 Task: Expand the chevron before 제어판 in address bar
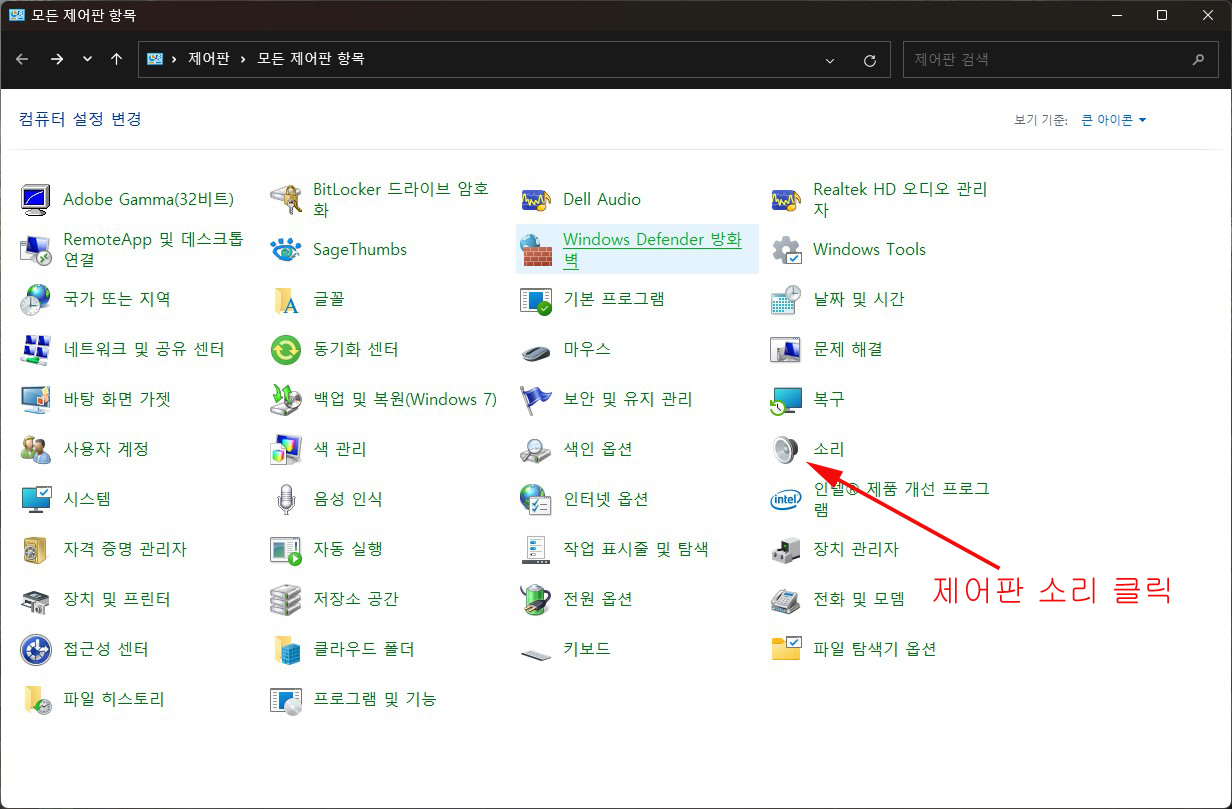(x=174, y=59)
